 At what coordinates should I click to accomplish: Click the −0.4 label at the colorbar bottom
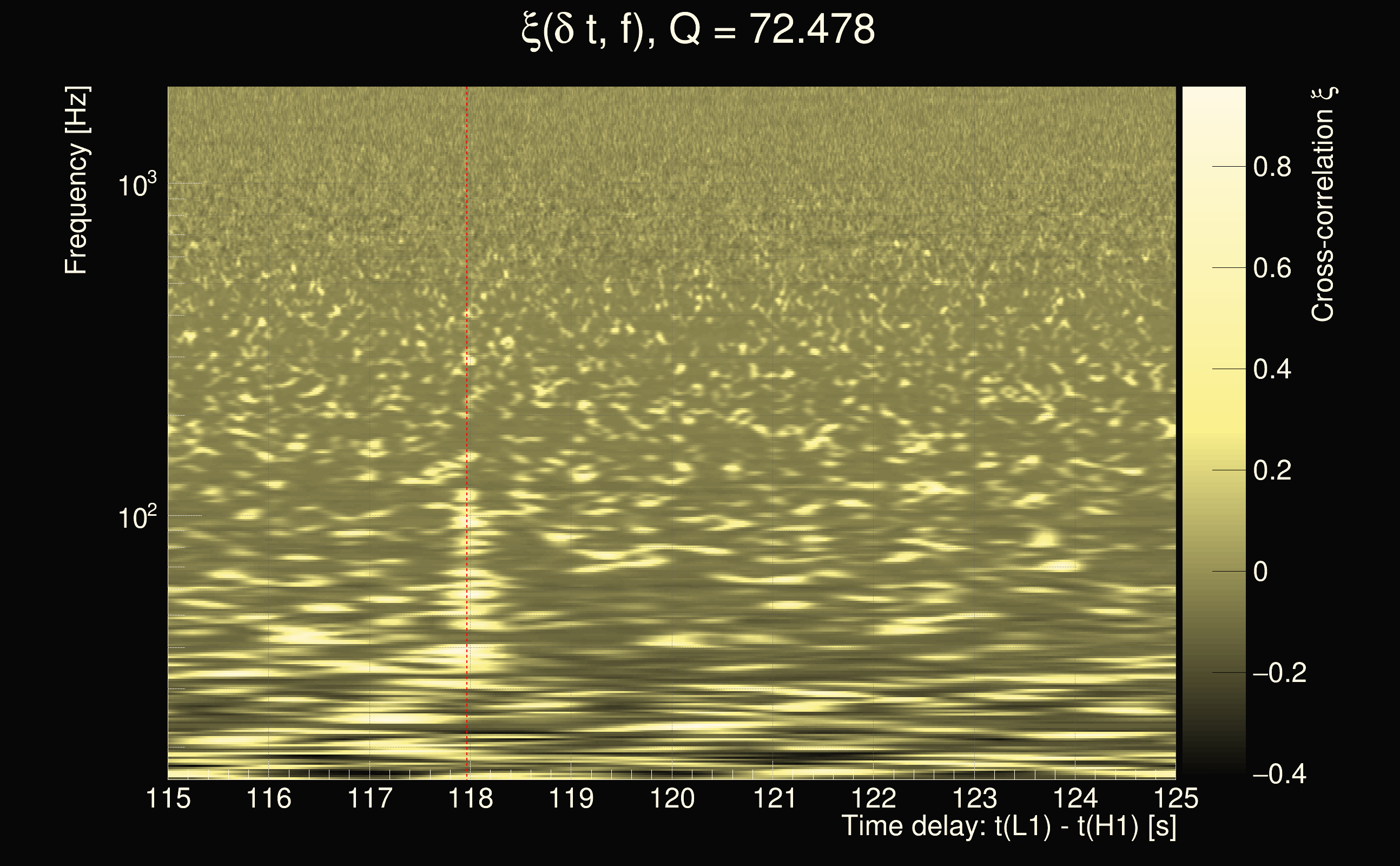1279,775
